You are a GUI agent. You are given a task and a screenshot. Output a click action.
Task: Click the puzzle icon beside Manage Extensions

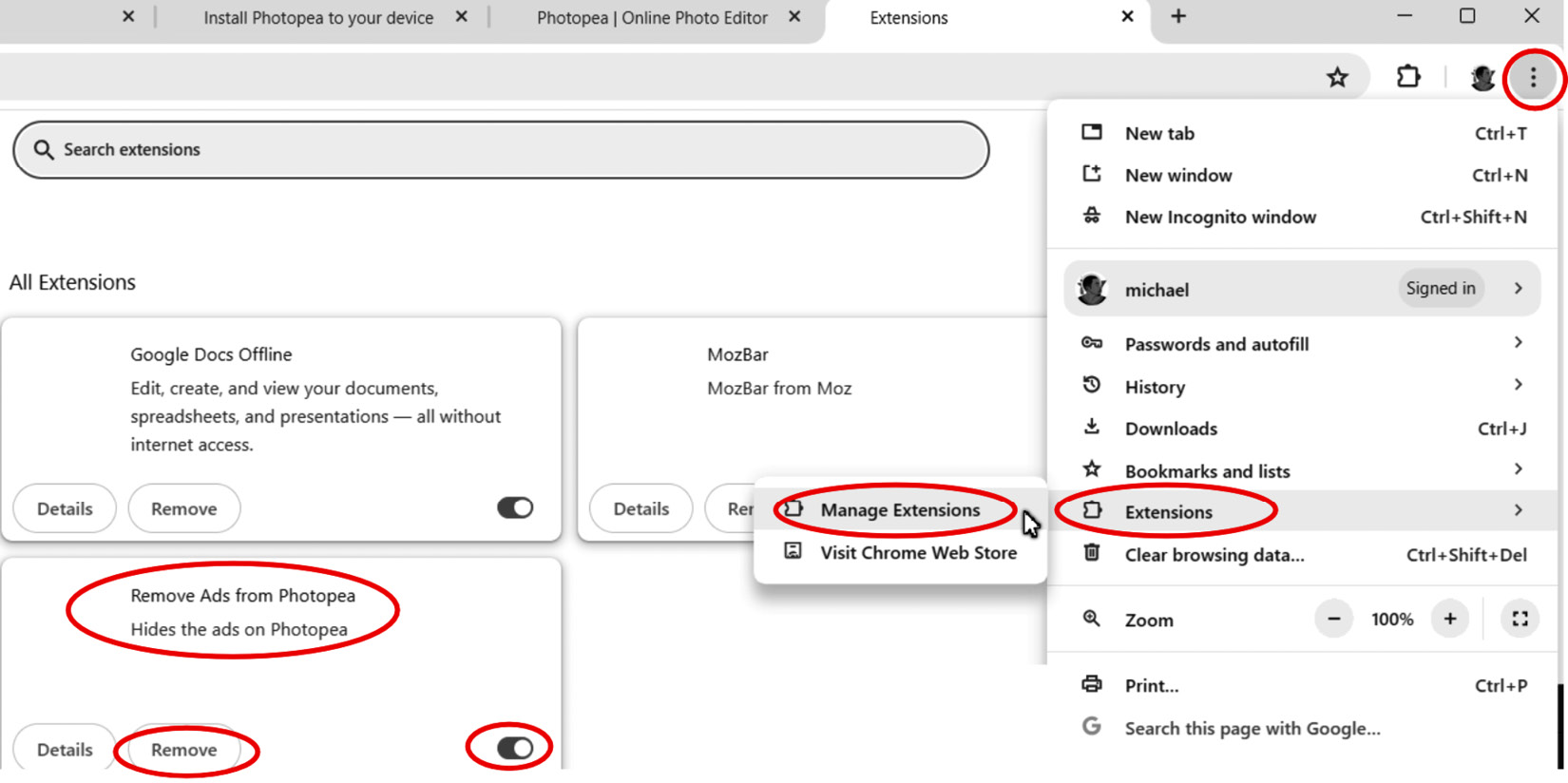[794, 508]
